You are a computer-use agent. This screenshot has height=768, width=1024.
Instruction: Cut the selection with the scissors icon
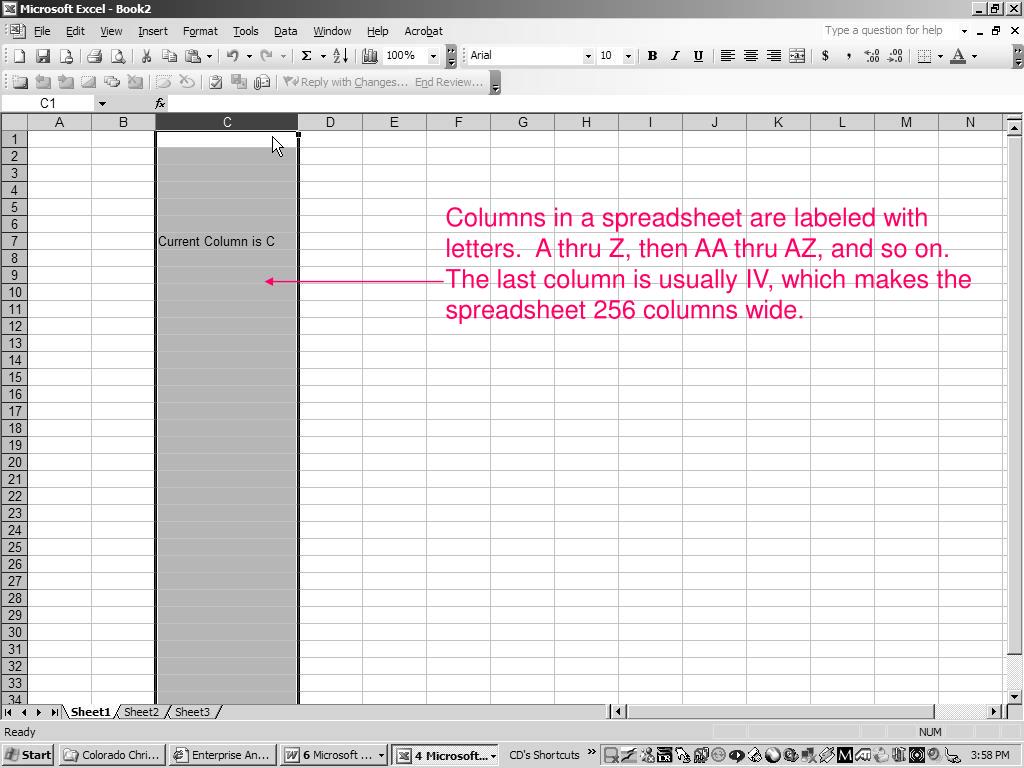[146, 56]
